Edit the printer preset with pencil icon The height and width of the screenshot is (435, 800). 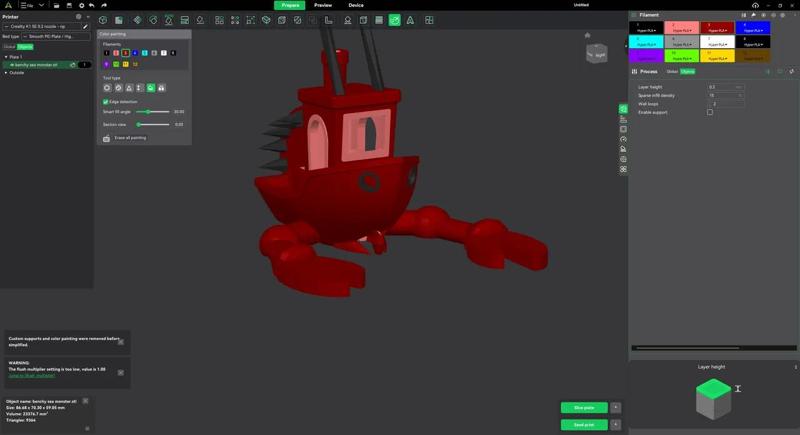[85, 27]
